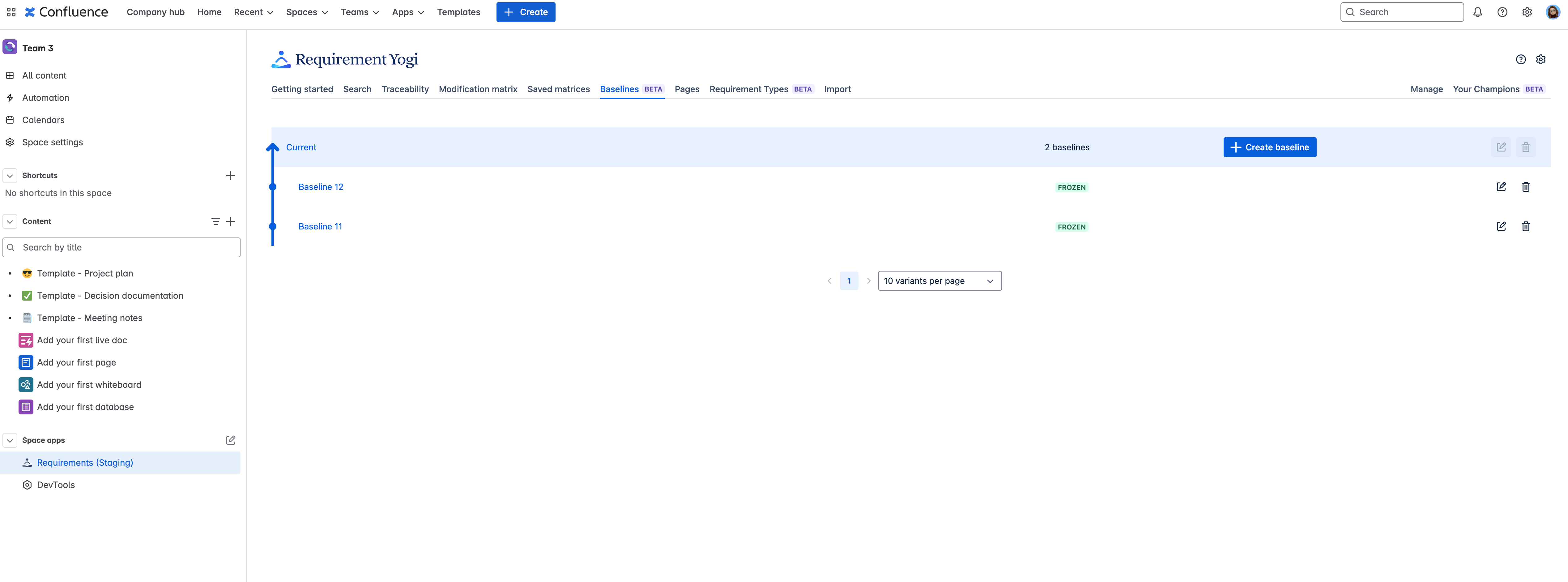The image size is (1568, 582).
Task: Edit Baseline 11 with pencil icon
Action: 1501,226
